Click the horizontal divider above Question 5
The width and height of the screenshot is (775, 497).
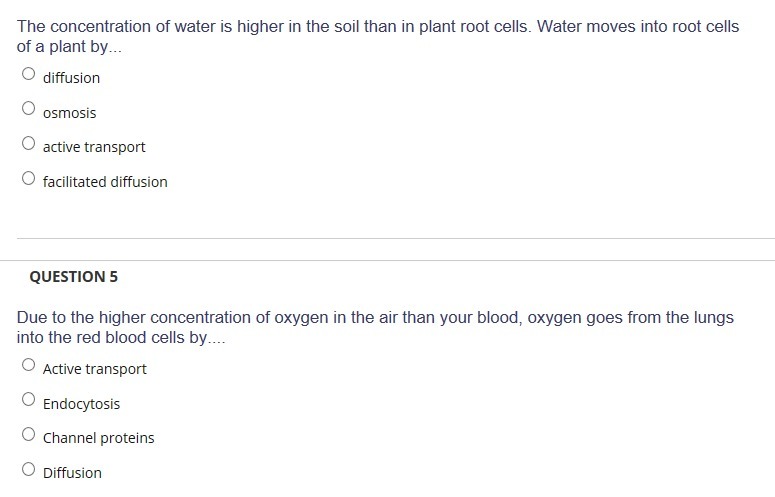click(395, 239)
